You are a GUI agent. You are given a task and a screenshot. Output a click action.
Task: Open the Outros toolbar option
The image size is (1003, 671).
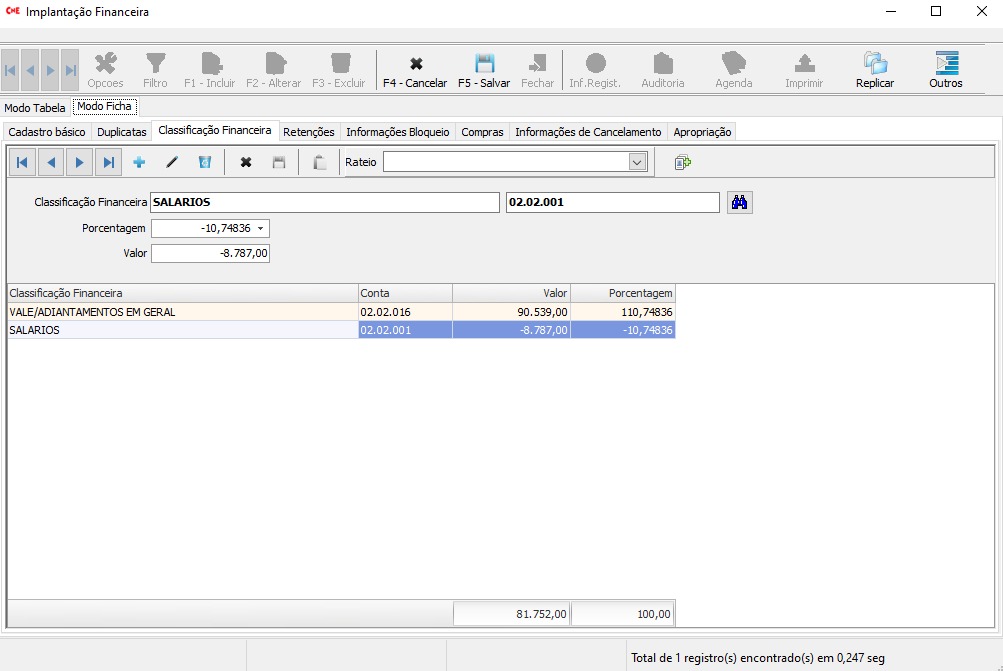tap(945, 64)
